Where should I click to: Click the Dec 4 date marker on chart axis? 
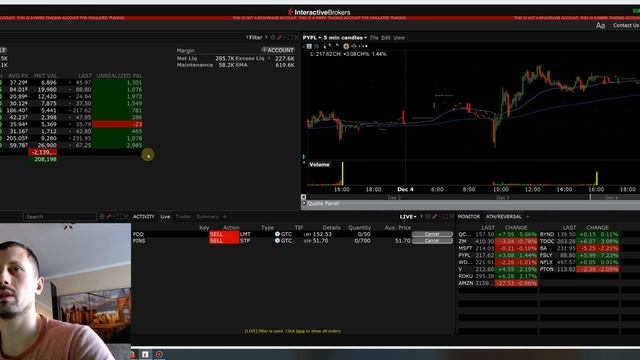click(x=405, y=189)
